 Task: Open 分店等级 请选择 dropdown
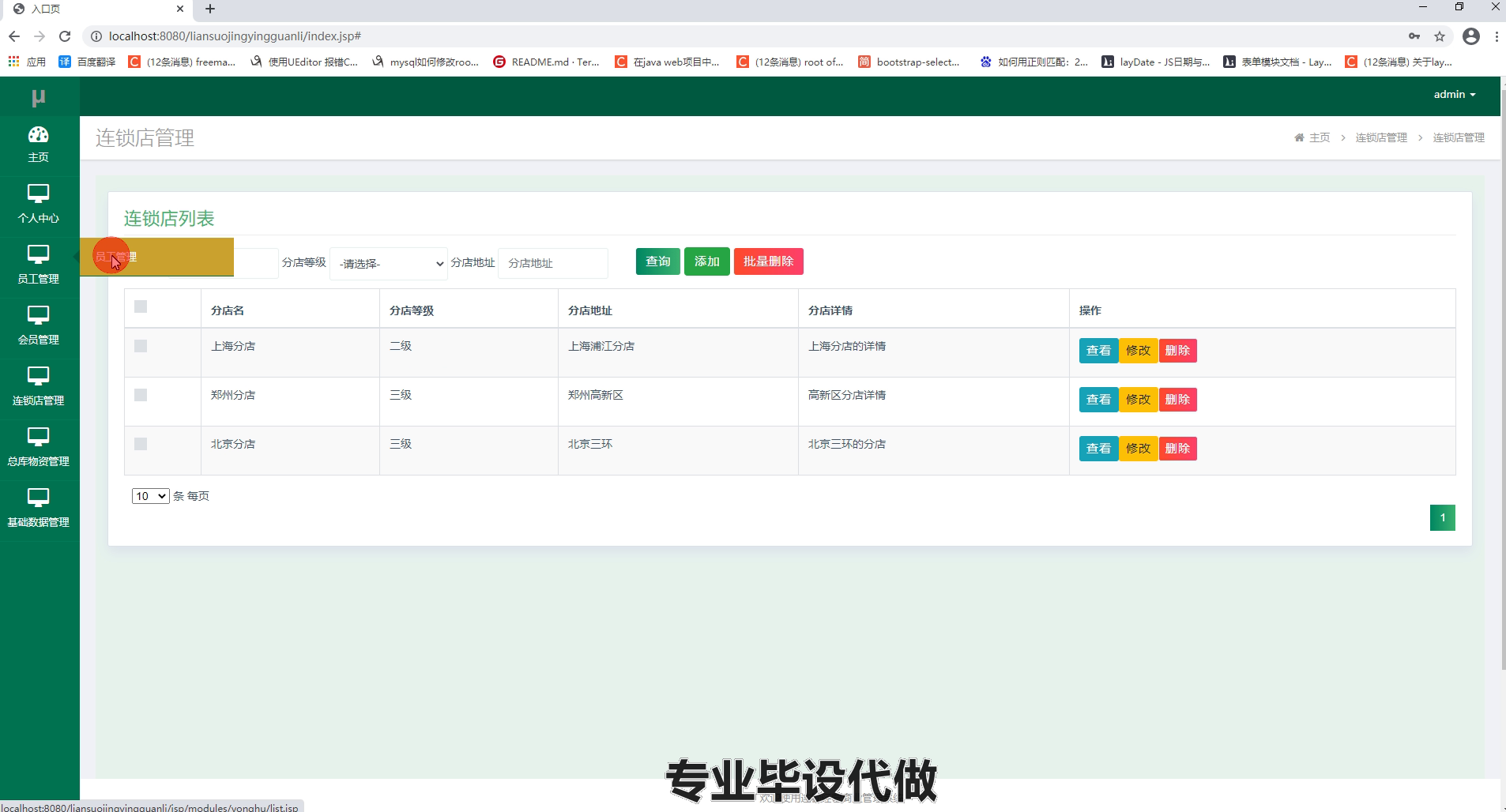[x=389, y=264]
